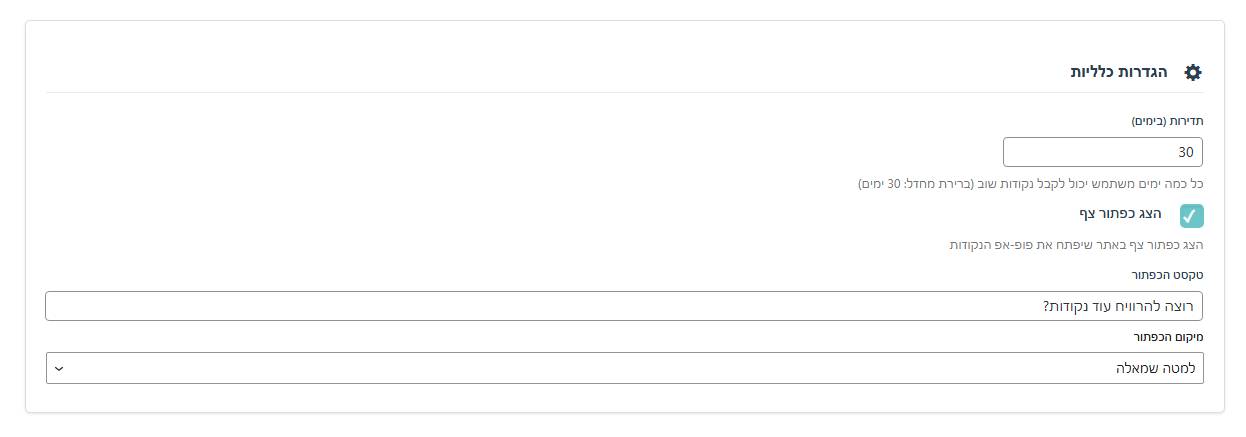The width and height of the screenshot is (1246, 437).
Task: Toggle the 'הצג כפתור צף' checkbox
Action: (x=1191, y=216)
